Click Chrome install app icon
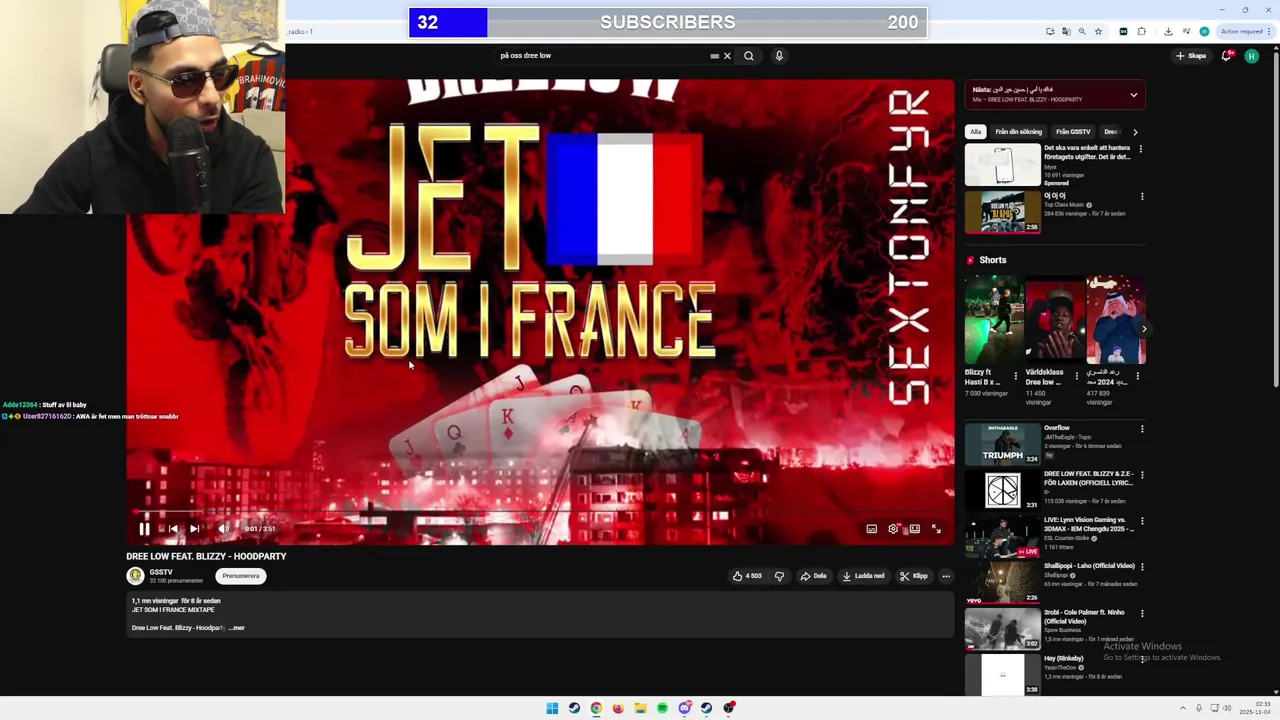Viewport: 1280px width, 720px height. click(1050, 31)
